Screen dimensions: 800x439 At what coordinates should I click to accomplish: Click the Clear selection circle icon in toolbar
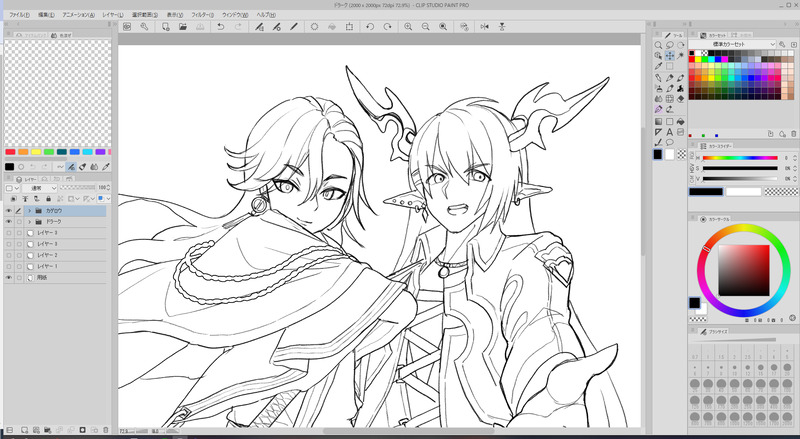pos(314,27)
